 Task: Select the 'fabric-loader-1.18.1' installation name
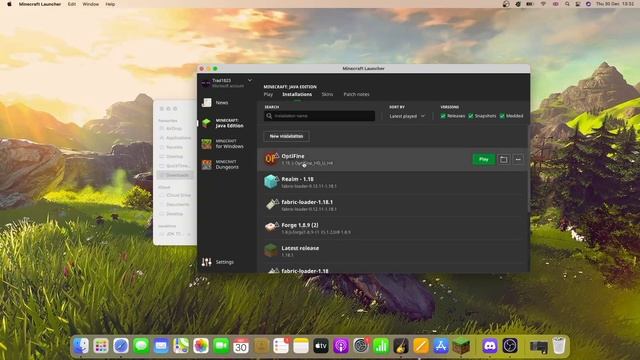[307, 202]
